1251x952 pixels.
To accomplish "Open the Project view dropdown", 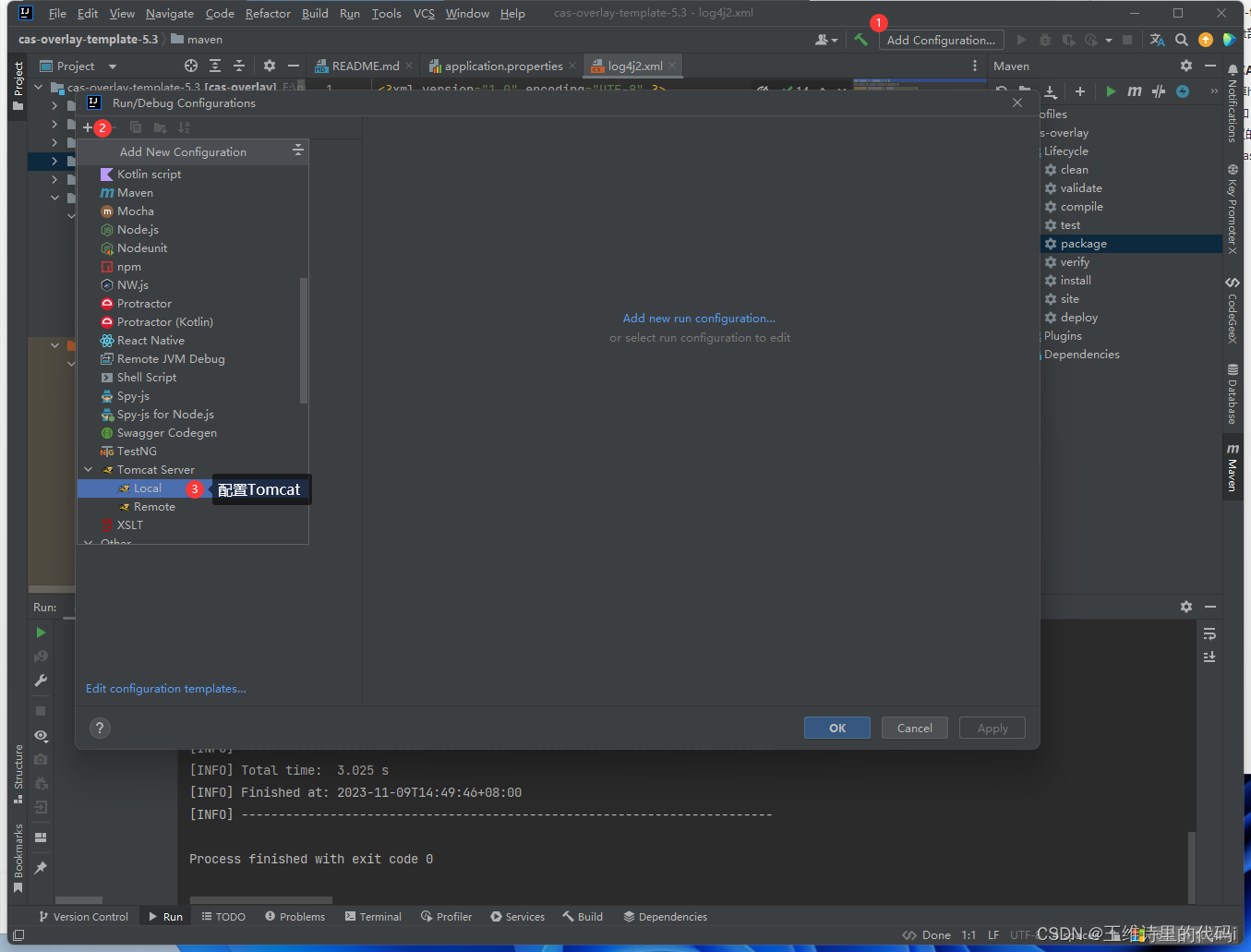I will coord(113,66).
